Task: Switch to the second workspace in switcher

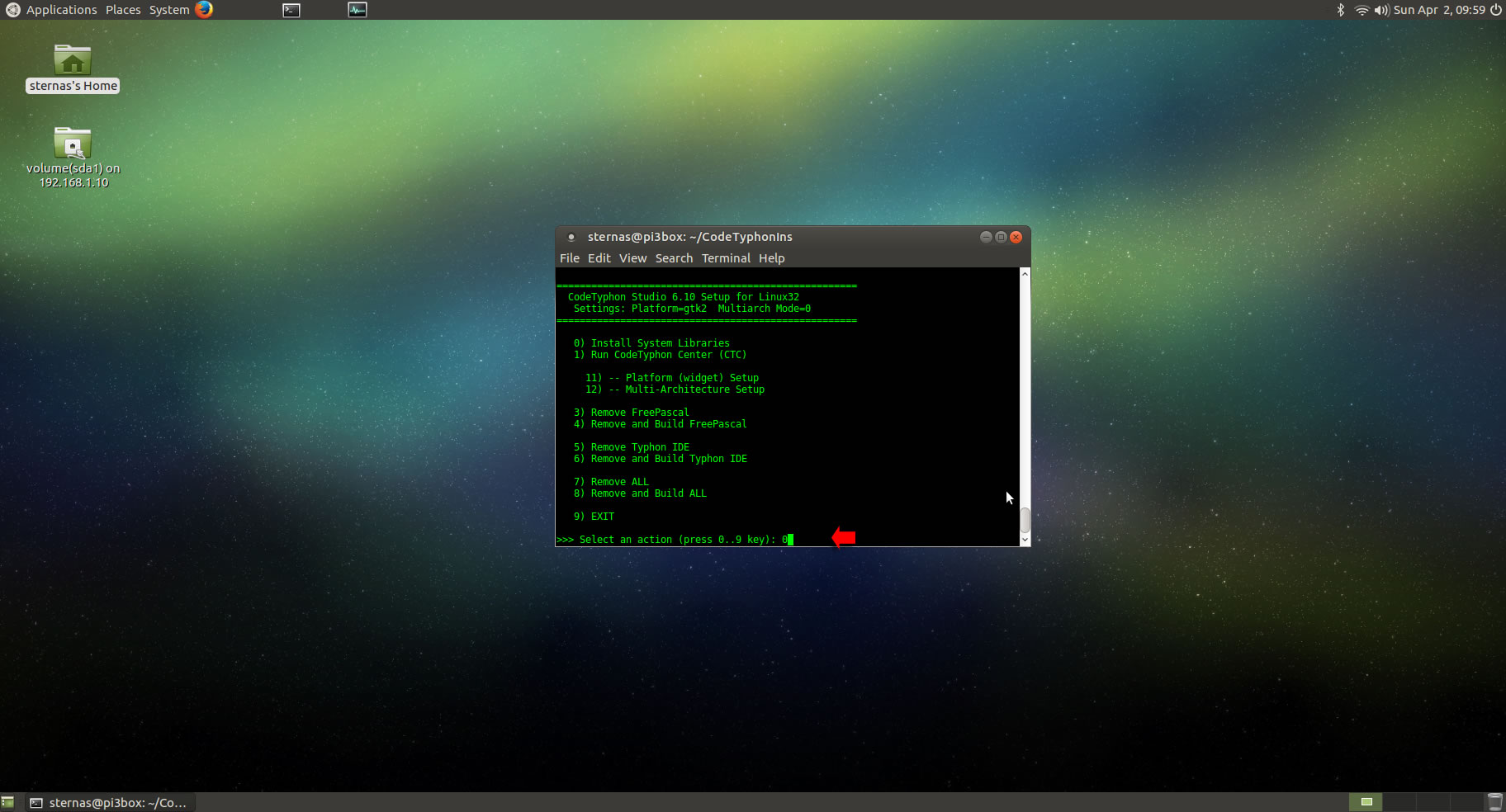Action: click(x=1399, y=802)
